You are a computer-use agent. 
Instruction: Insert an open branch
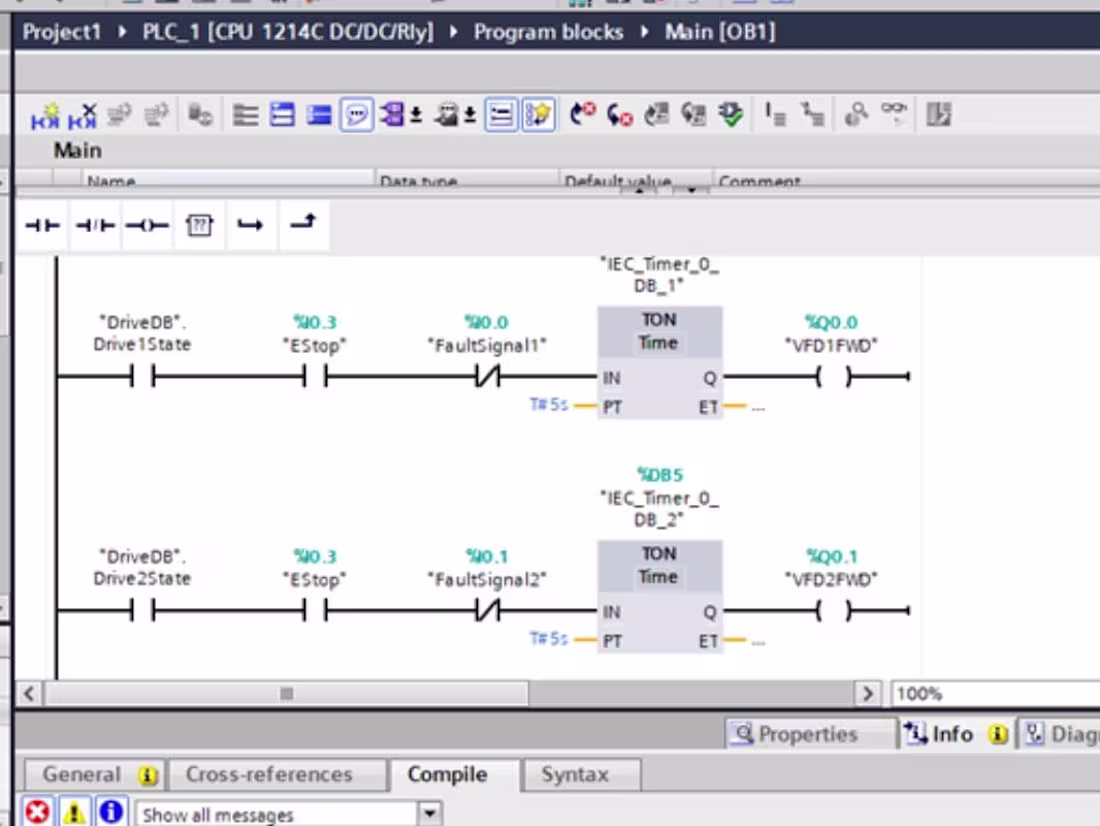tap(251, 225)
